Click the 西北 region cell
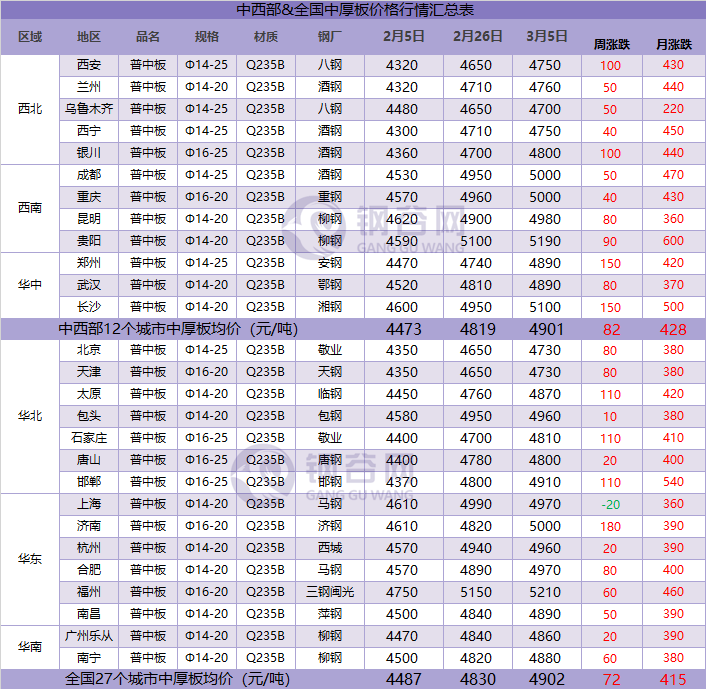 pyautogui.click(x=30, y=108)
